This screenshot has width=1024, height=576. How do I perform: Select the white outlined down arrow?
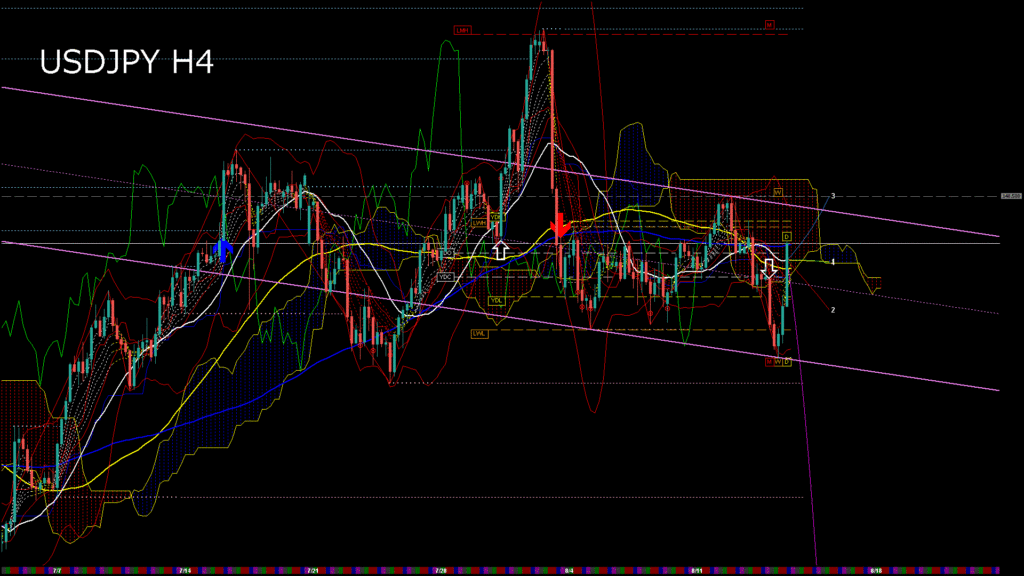[769, 268]
